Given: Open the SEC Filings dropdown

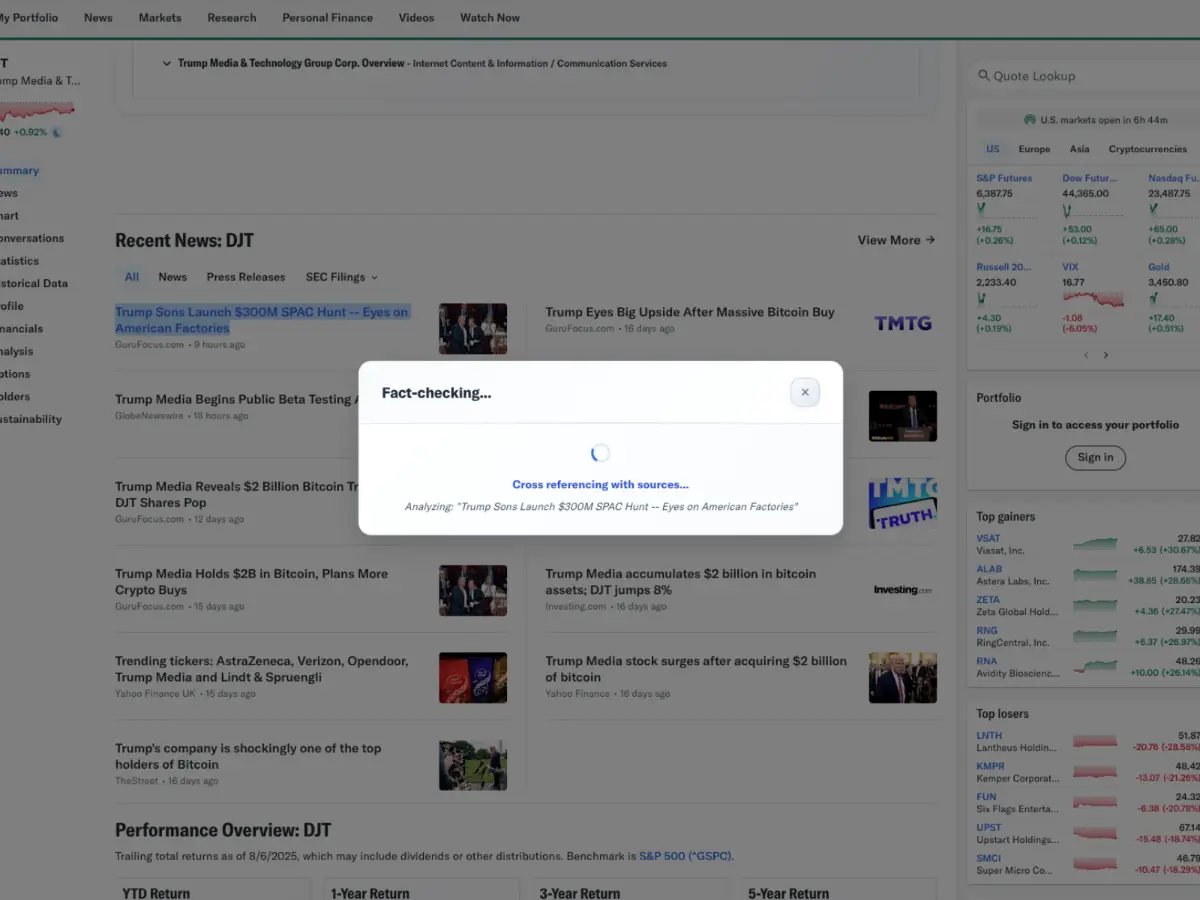Looking at the screenshot, I should point(341,277).
